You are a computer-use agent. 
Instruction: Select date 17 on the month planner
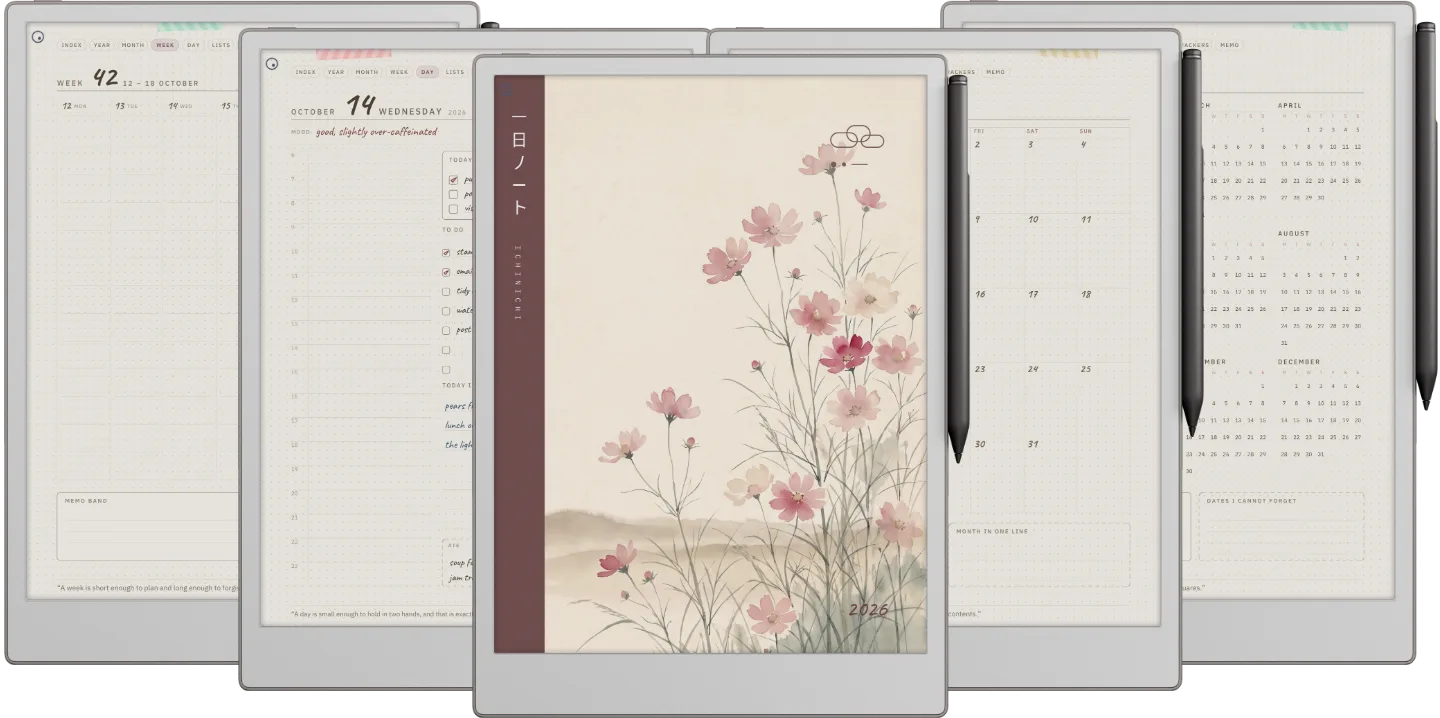click(1033, 295)
